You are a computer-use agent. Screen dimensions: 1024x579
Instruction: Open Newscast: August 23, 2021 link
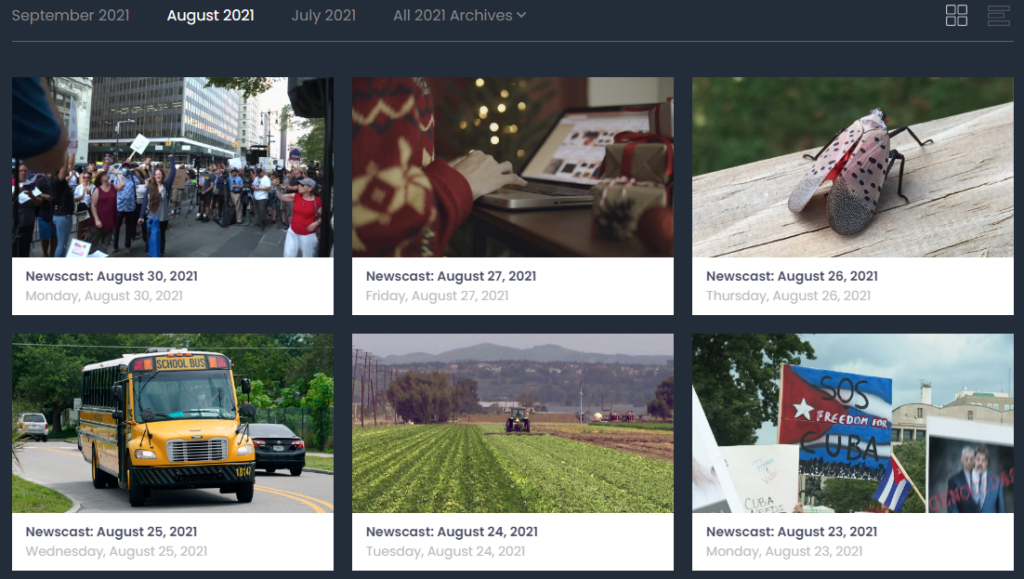point(792,532)
